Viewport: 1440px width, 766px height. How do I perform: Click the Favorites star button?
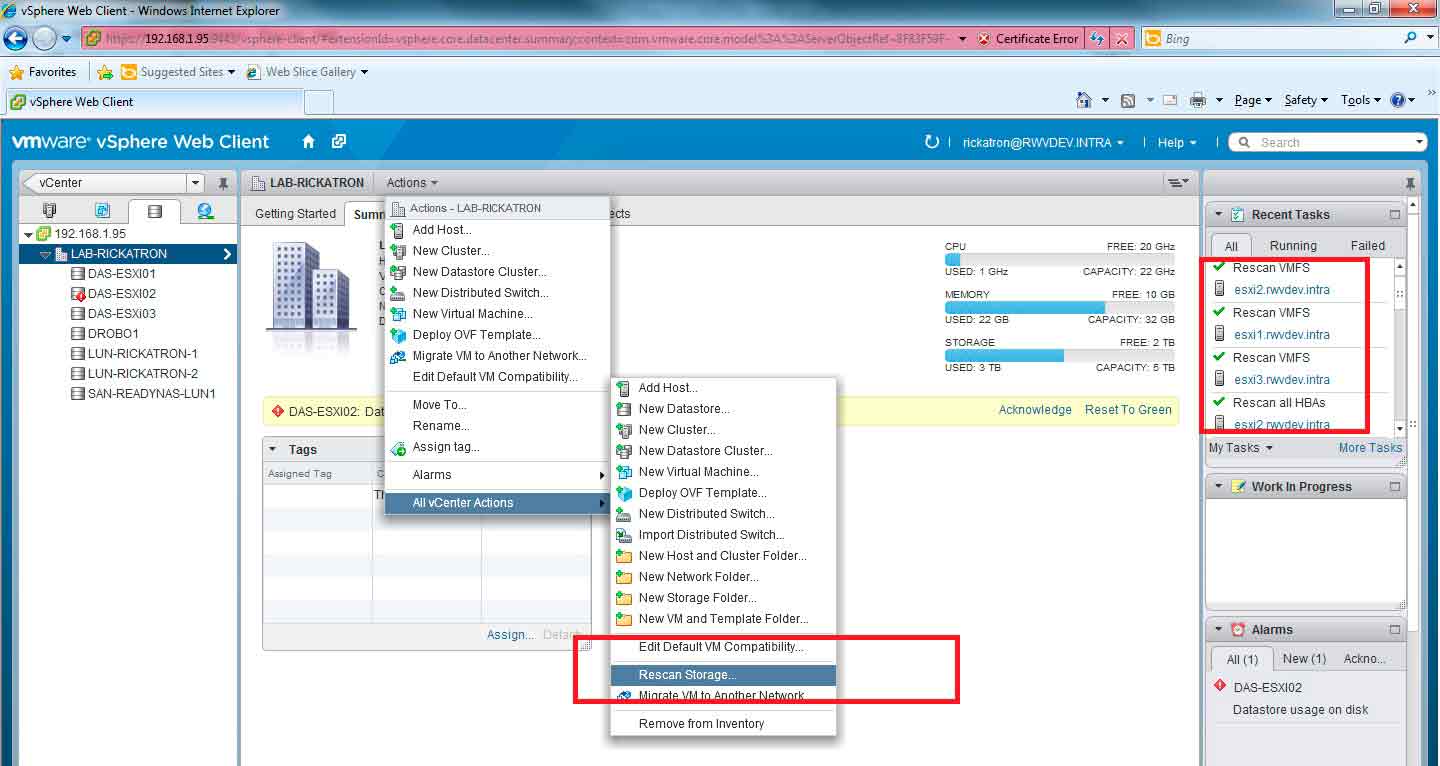point(42,72)
